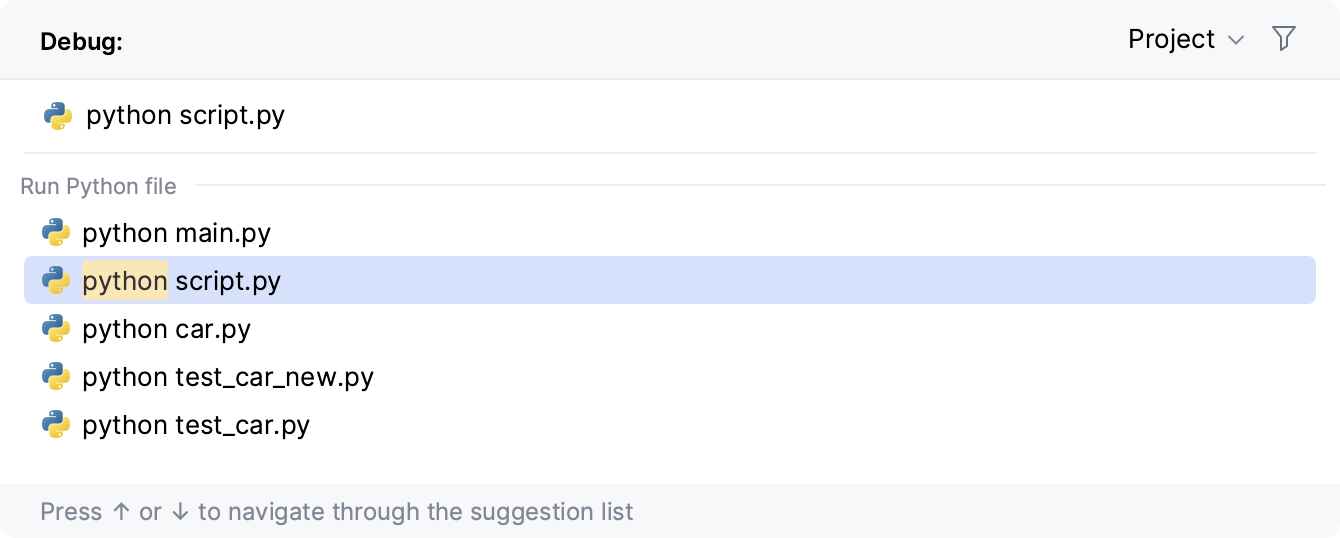Select the top 'python script.py' suggestion
This screenshot has height=538, width=1340.
(x=185, y=116)
